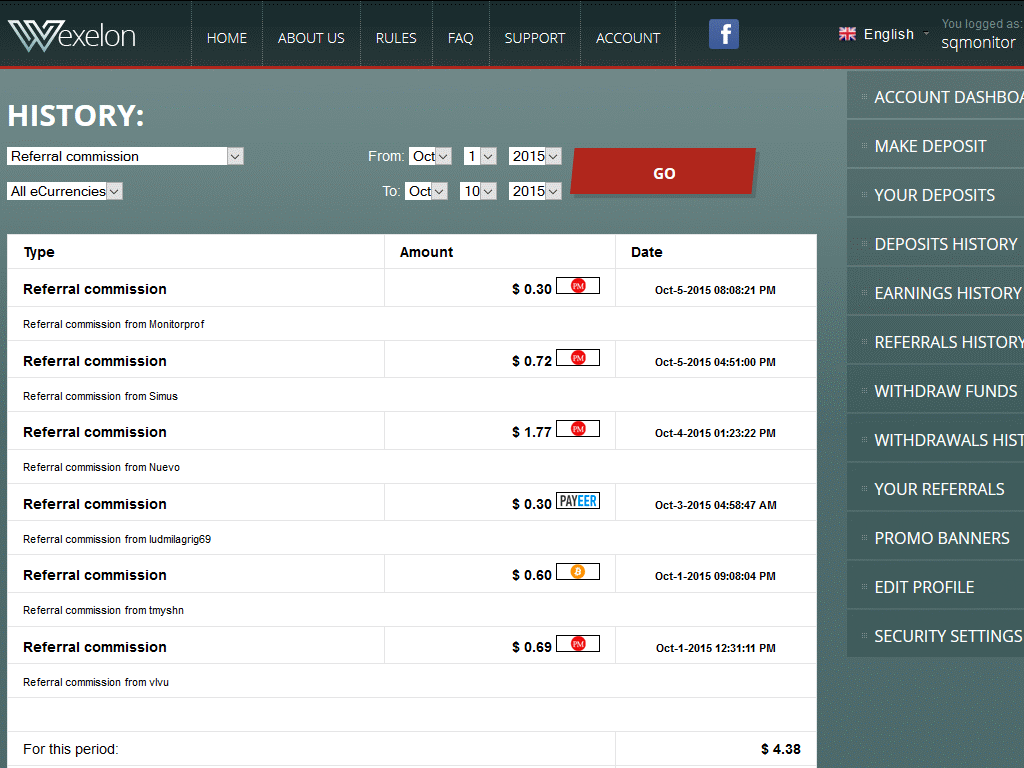Open Withdraw Funds in sidebar
Viewport: 1024px width, 768px height.
945,391
